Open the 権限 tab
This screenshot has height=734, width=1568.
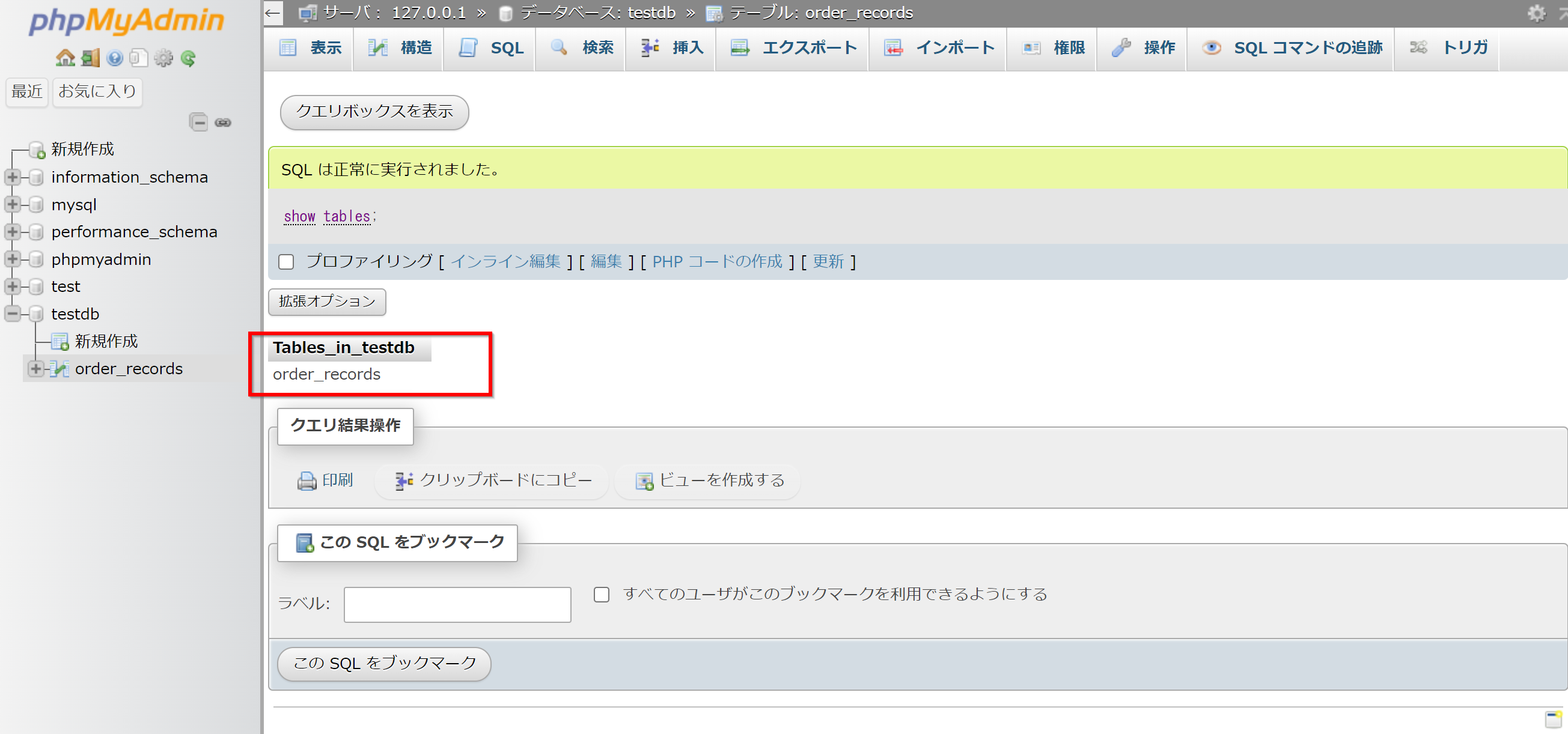[x=1052, y=48]
